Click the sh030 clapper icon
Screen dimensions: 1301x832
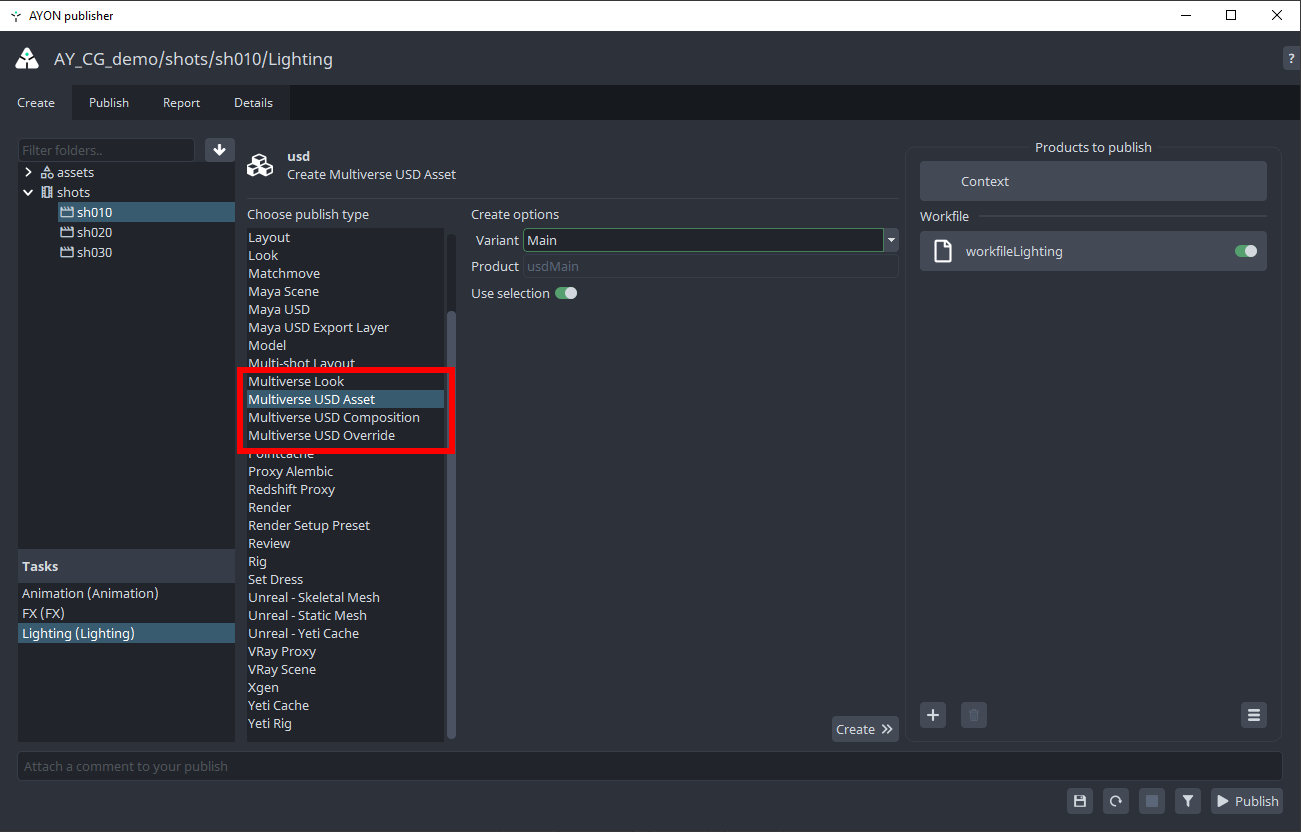tap(67, 253)
